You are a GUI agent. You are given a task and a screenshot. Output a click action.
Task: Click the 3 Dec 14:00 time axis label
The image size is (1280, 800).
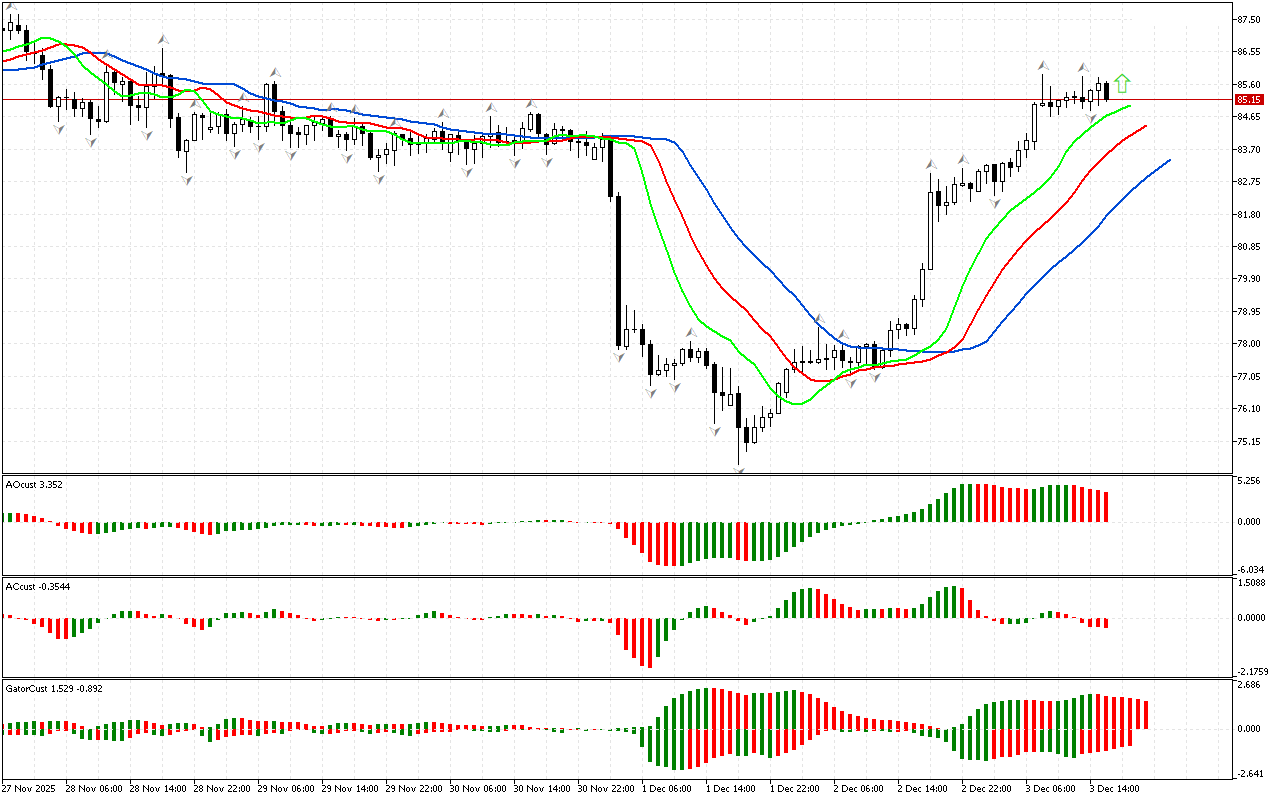1115,788
